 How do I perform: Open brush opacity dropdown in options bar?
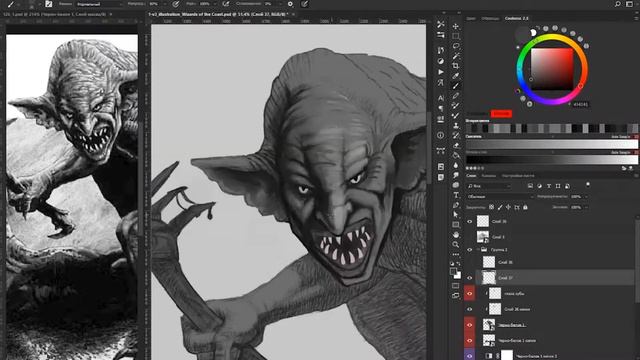(x=165, y=4)
